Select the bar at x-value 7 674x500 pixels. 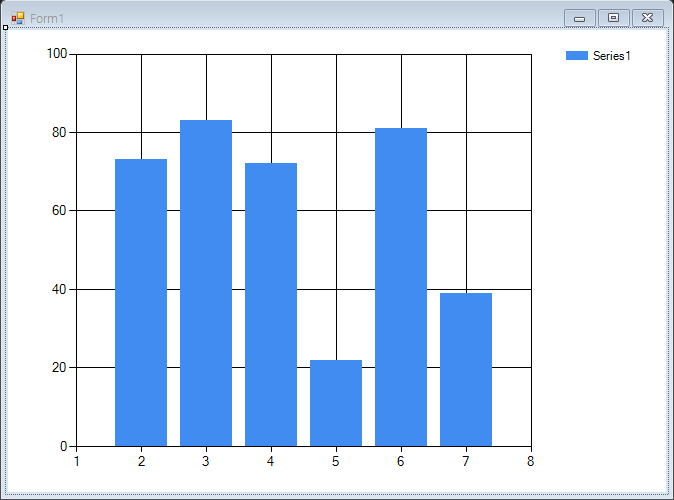pos(466,369)
